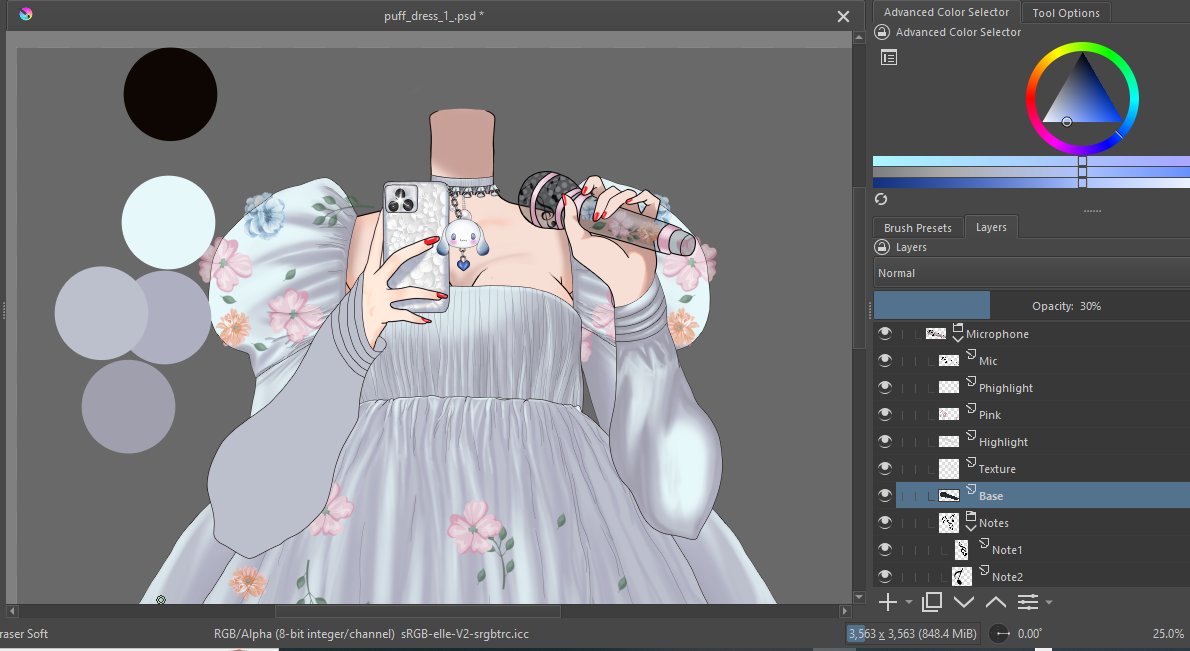Click the middle gray-to-blue color slider

[x=1031, y=172]
